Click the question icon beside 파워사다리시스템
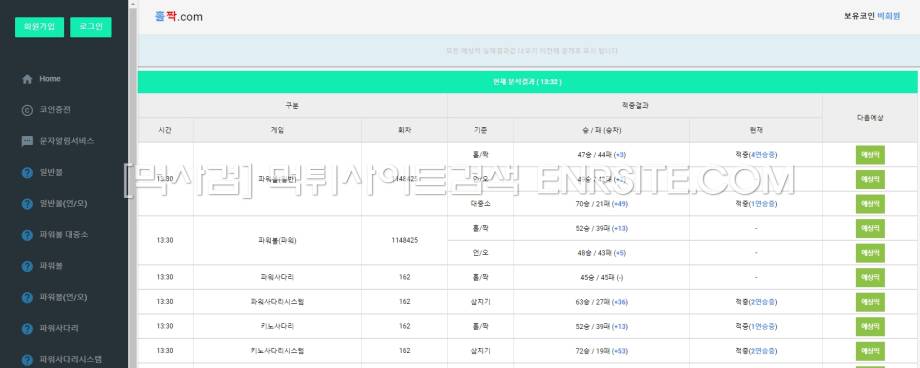The height and width of the screenshot is (368, 920). pyautogui.click(x=27, y=360)
